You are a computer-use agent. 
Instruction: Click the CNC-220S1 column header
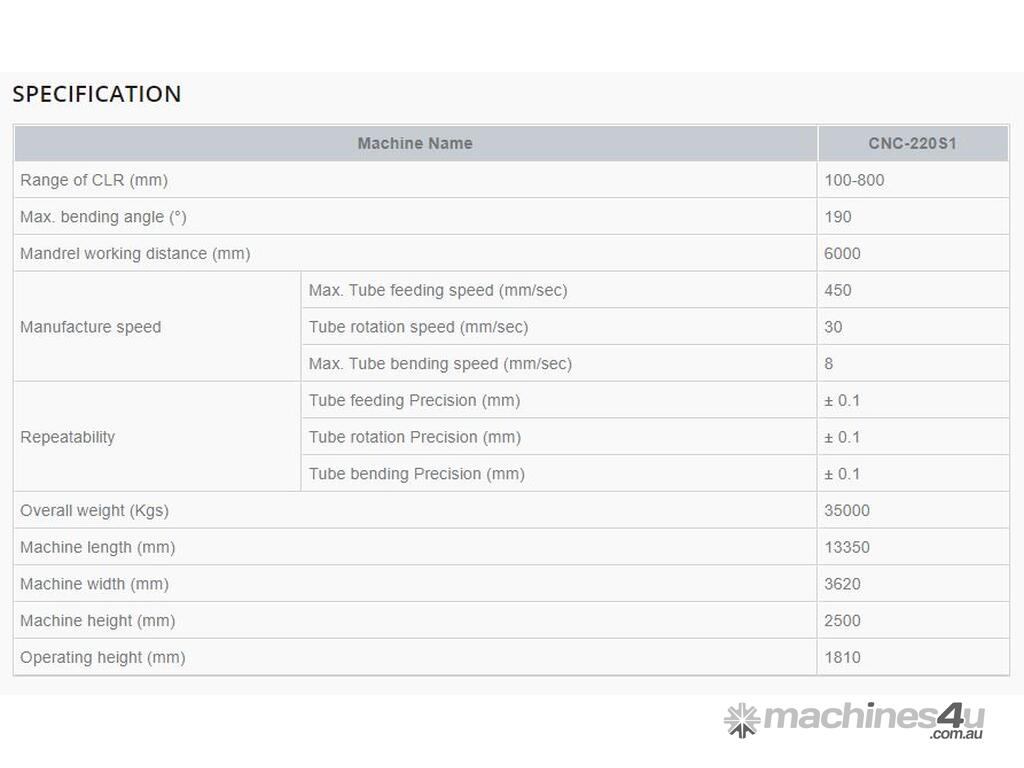pyautogui.click(x=912, y=143)
